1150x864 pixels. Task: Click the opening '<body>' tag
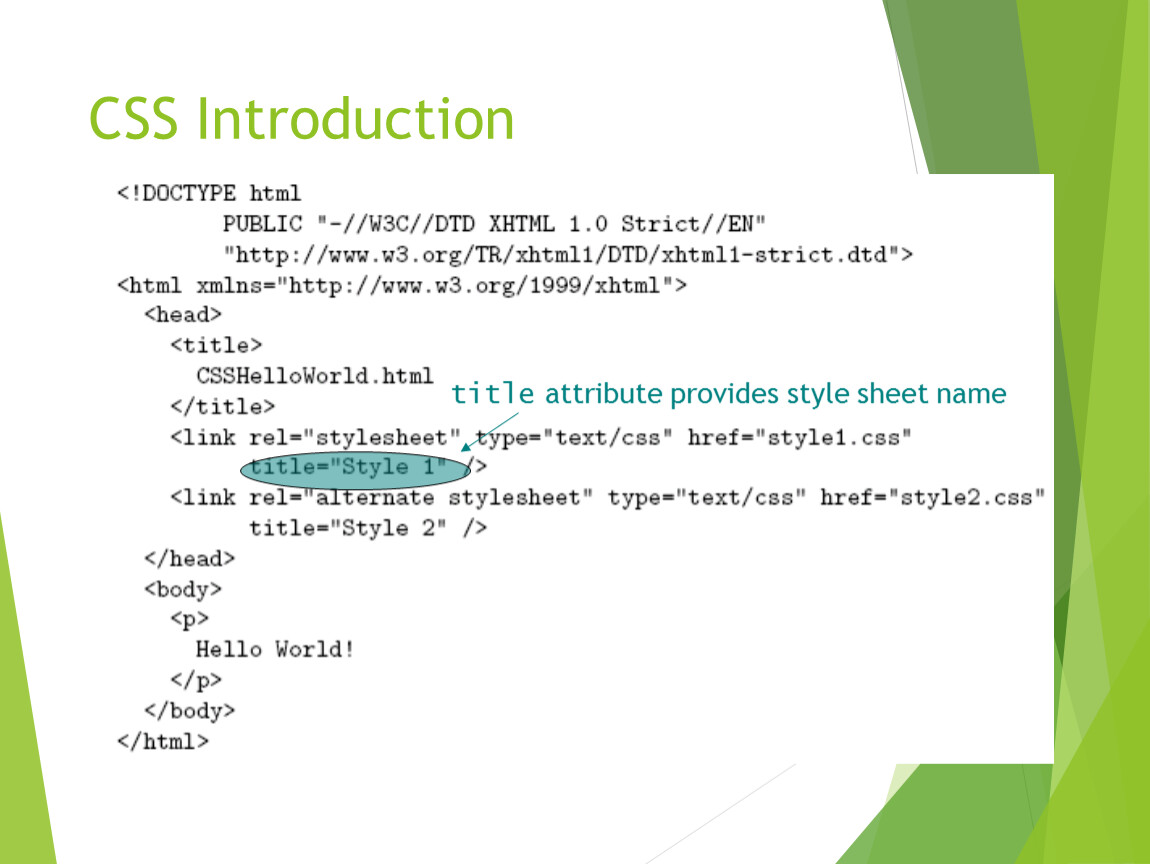click(183, 590)
